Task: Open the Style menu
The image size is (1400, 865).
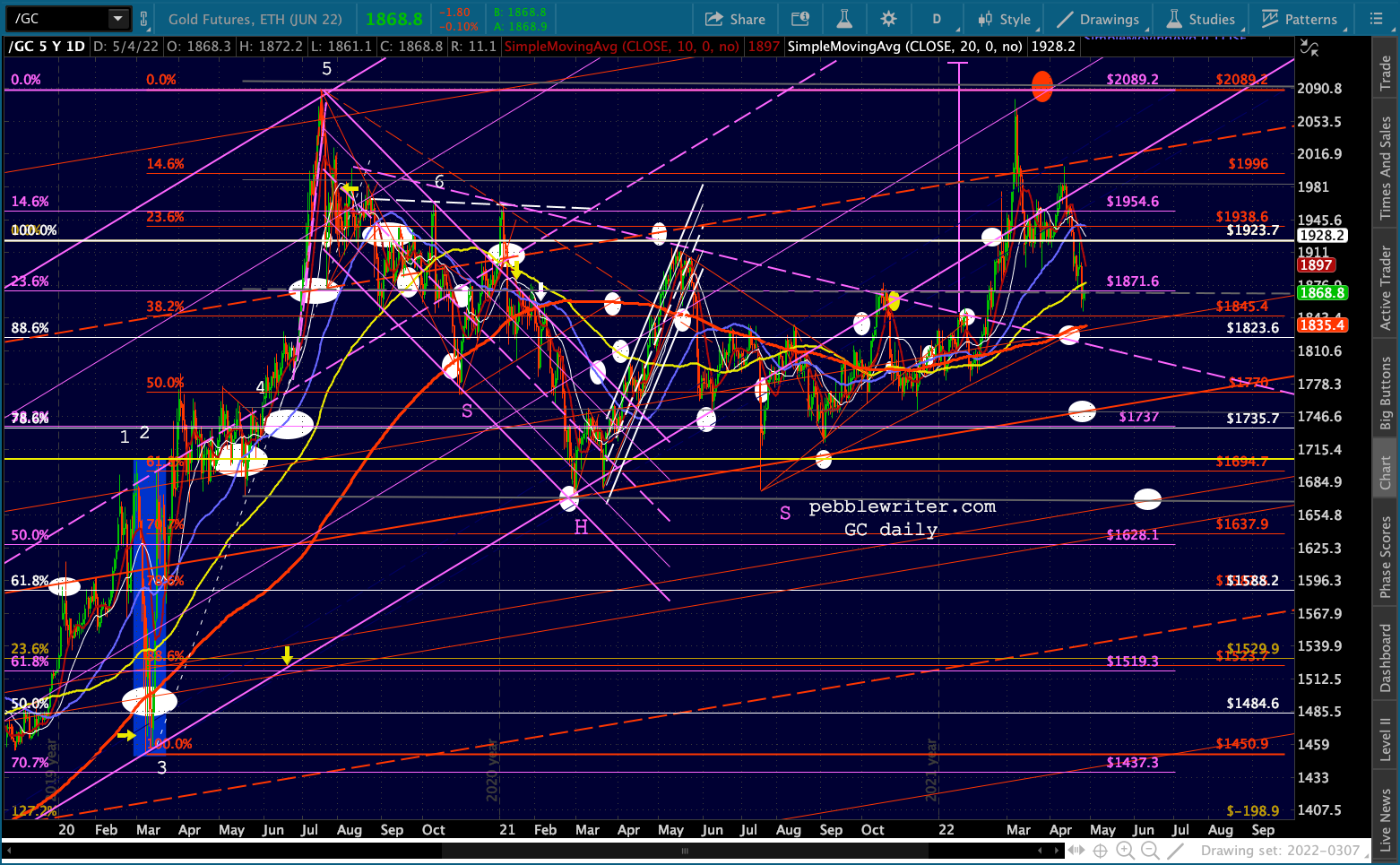Action: 1005,19
